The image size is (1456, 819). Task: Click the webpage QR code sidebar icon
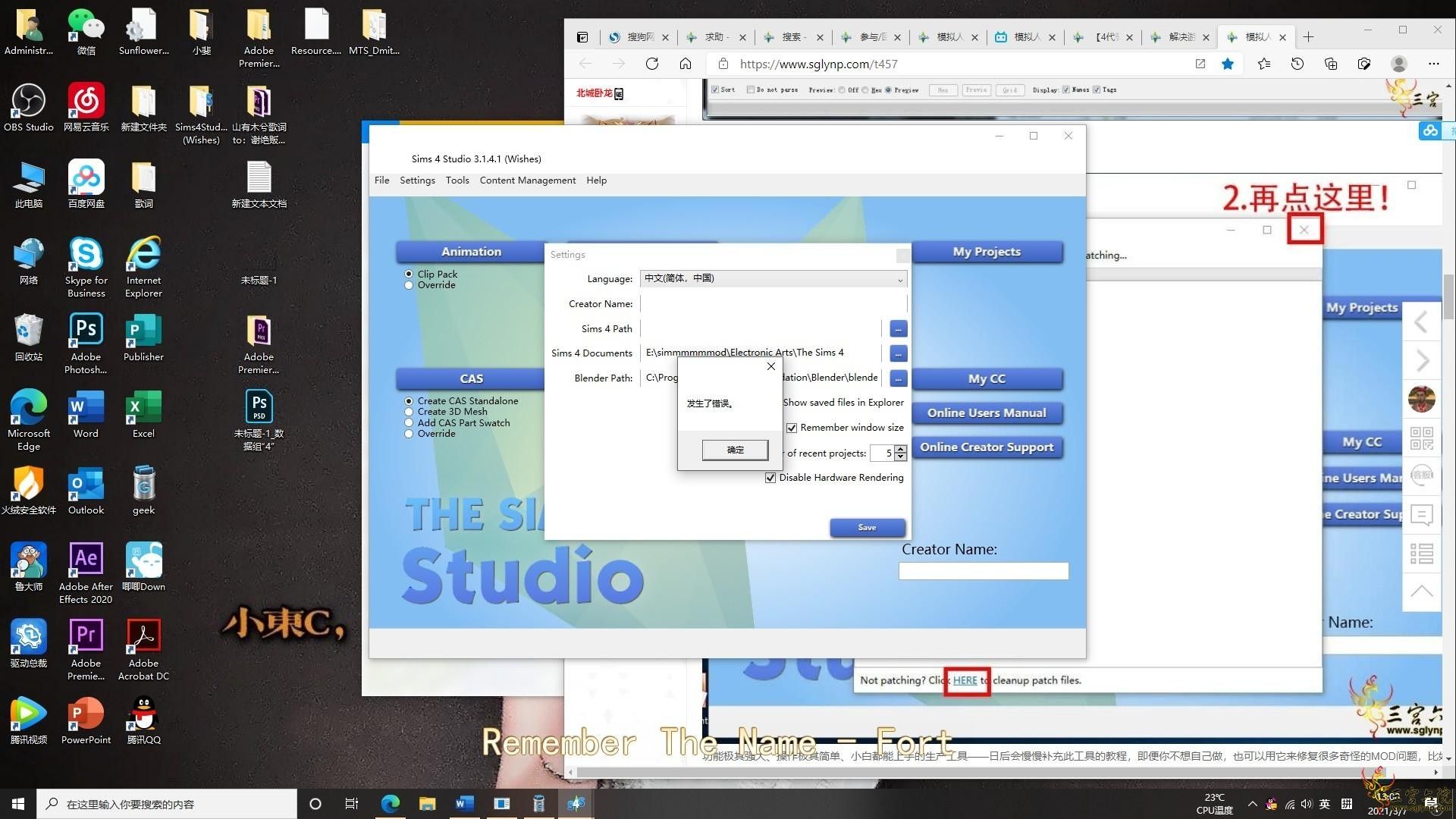pos(1422,438)
